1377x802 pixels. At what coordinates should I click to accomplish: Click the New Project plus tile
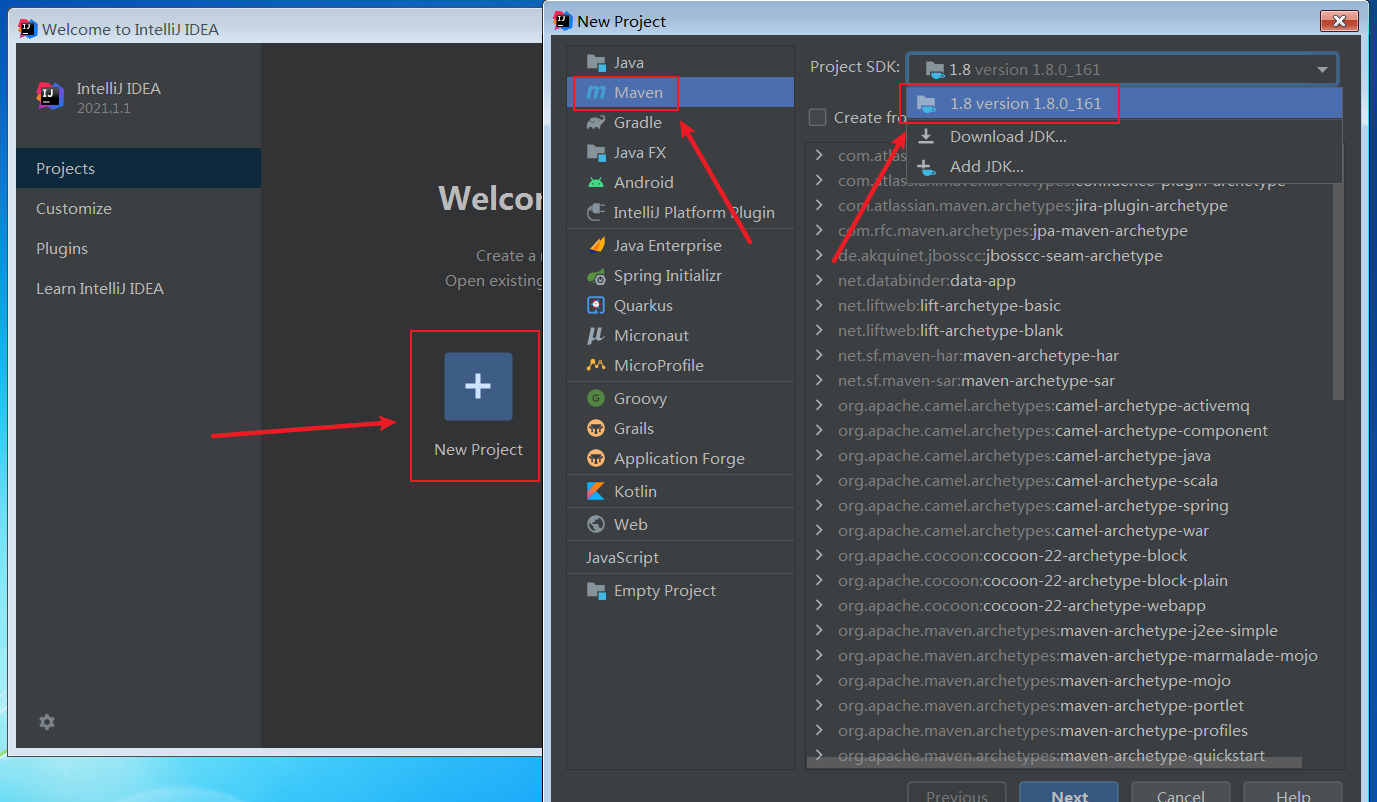tap(478, 386)
